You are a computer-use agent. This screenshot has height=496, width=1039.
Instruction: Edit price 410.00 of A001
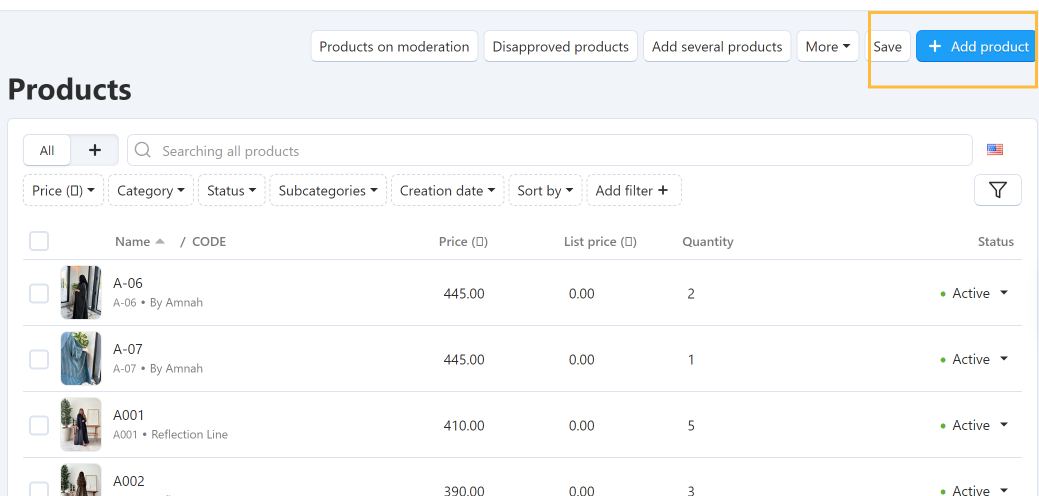coord(464,425)
